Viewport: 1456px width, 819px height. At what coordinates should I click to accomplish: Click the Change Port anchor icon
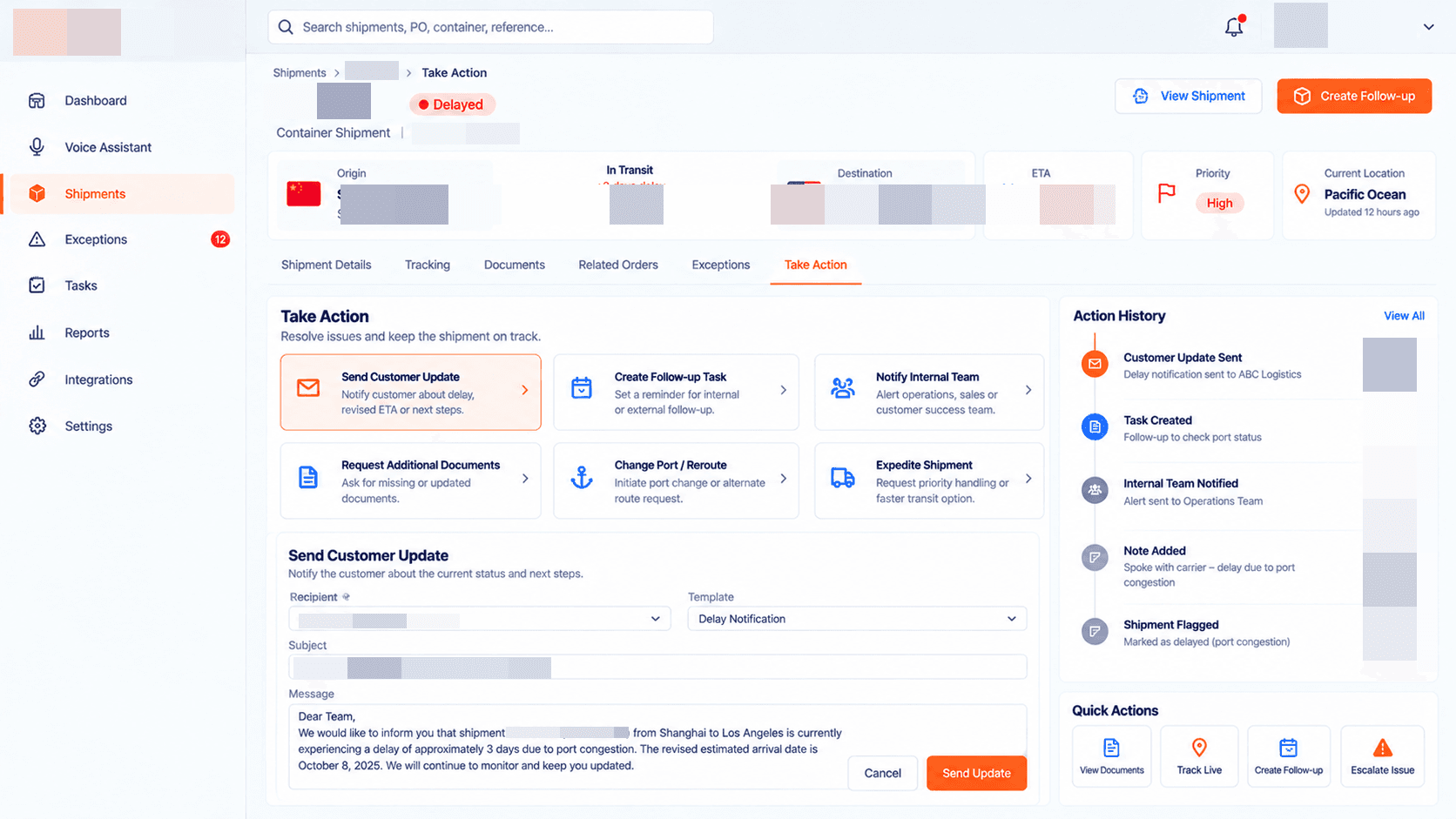click(582, 477)
